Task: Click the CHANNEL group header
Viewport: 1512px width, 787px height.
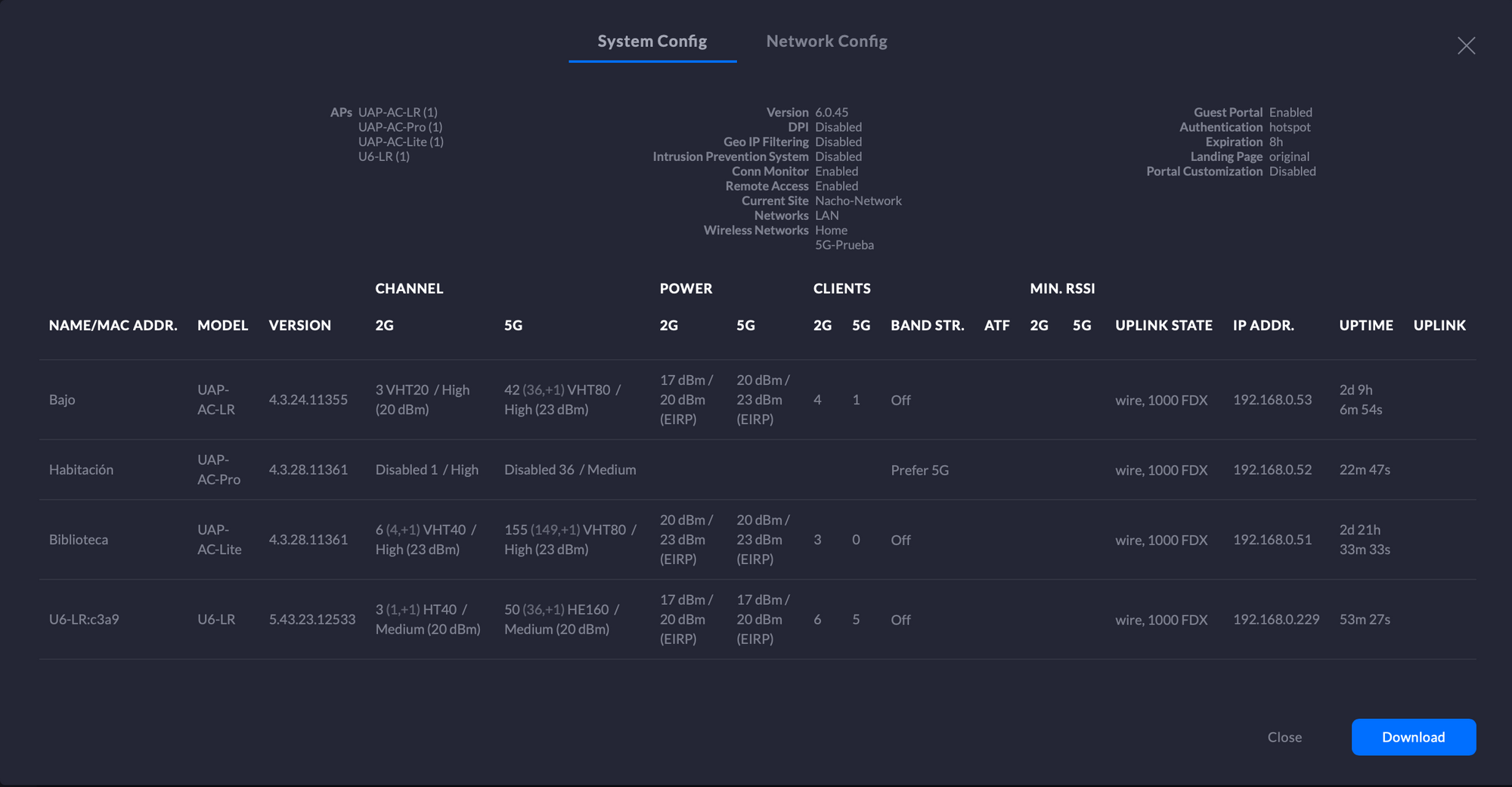Action: 409,289
